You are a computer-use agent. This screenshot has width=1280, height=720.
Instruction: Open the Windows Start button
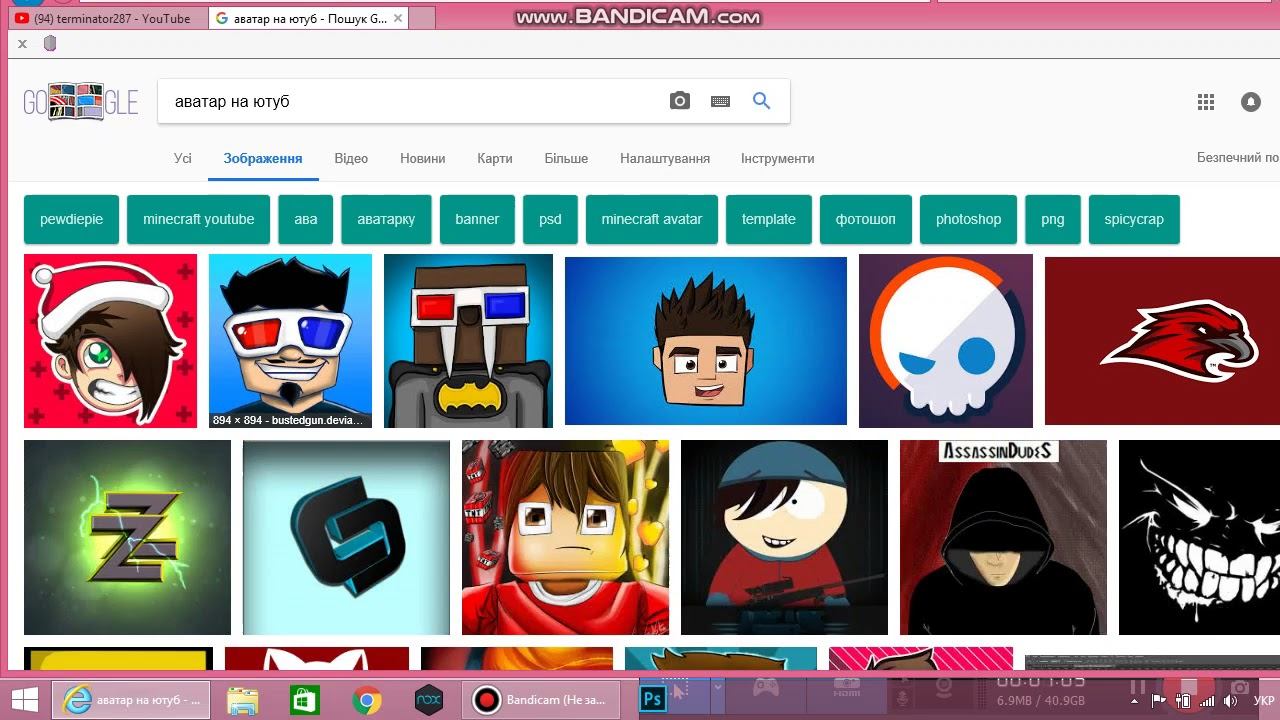25,700
